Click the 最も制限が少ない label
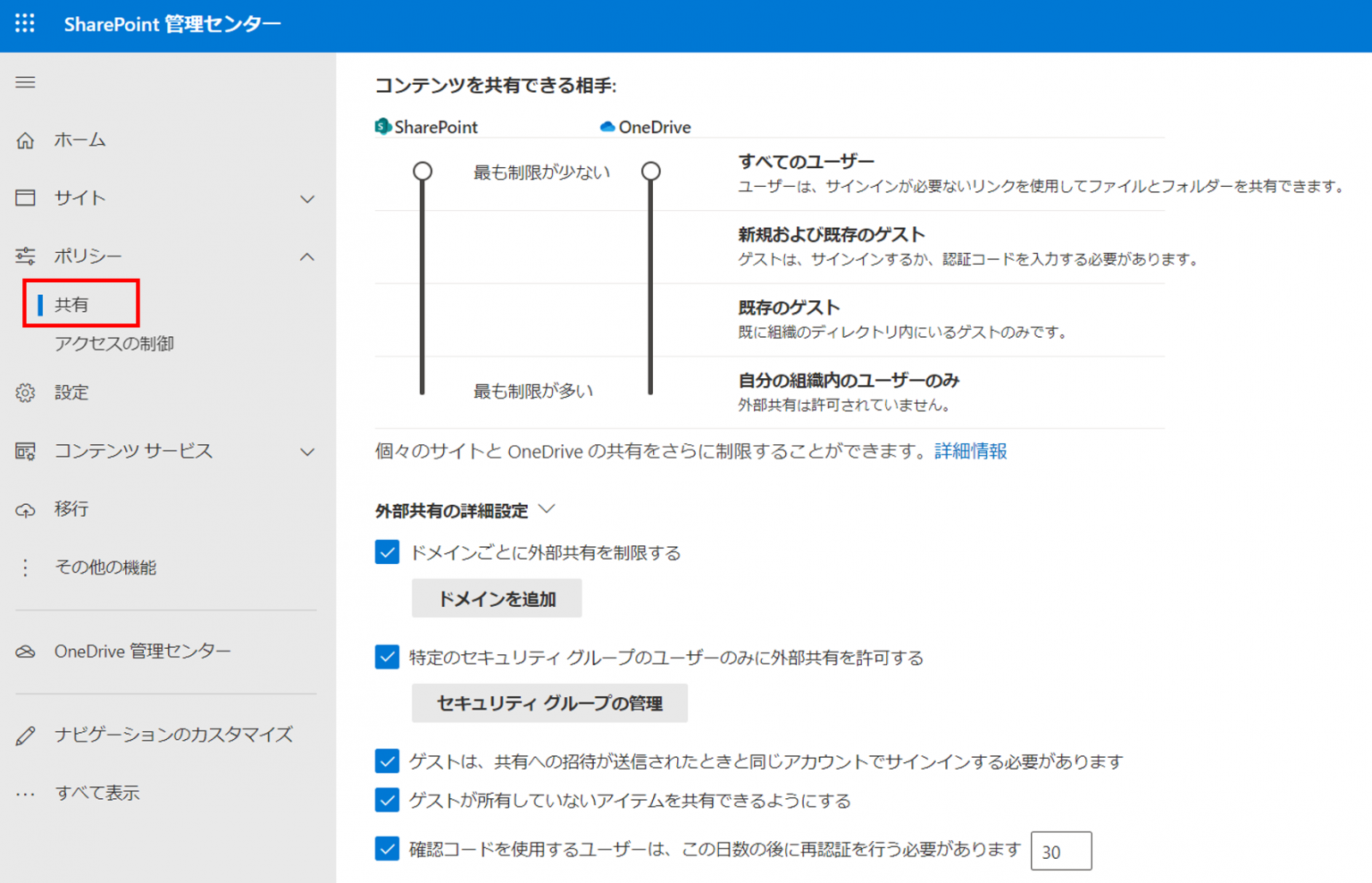 point(541,172)
